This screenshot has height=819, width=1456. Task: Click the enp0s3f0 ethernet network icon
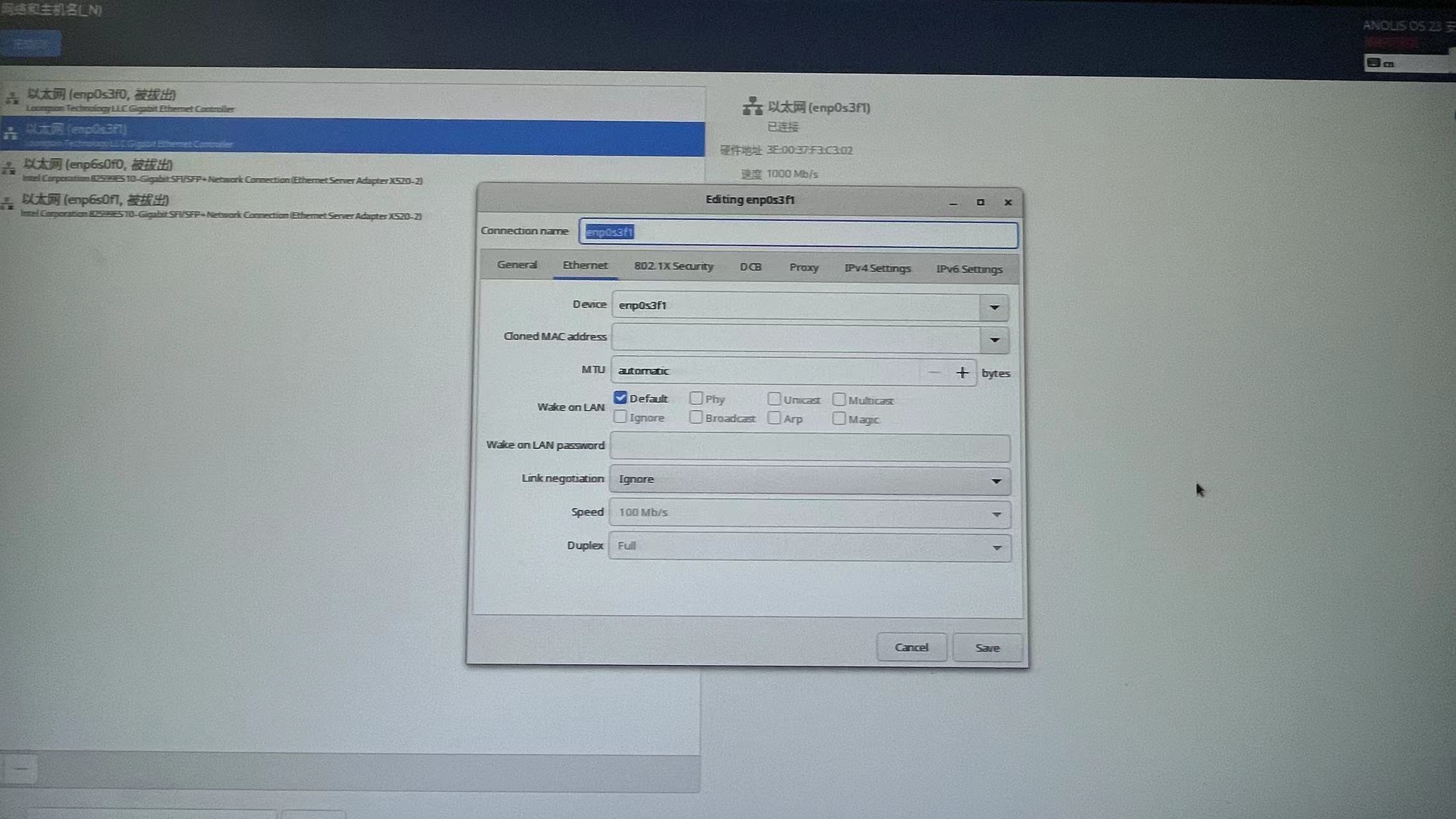[12, 99]
